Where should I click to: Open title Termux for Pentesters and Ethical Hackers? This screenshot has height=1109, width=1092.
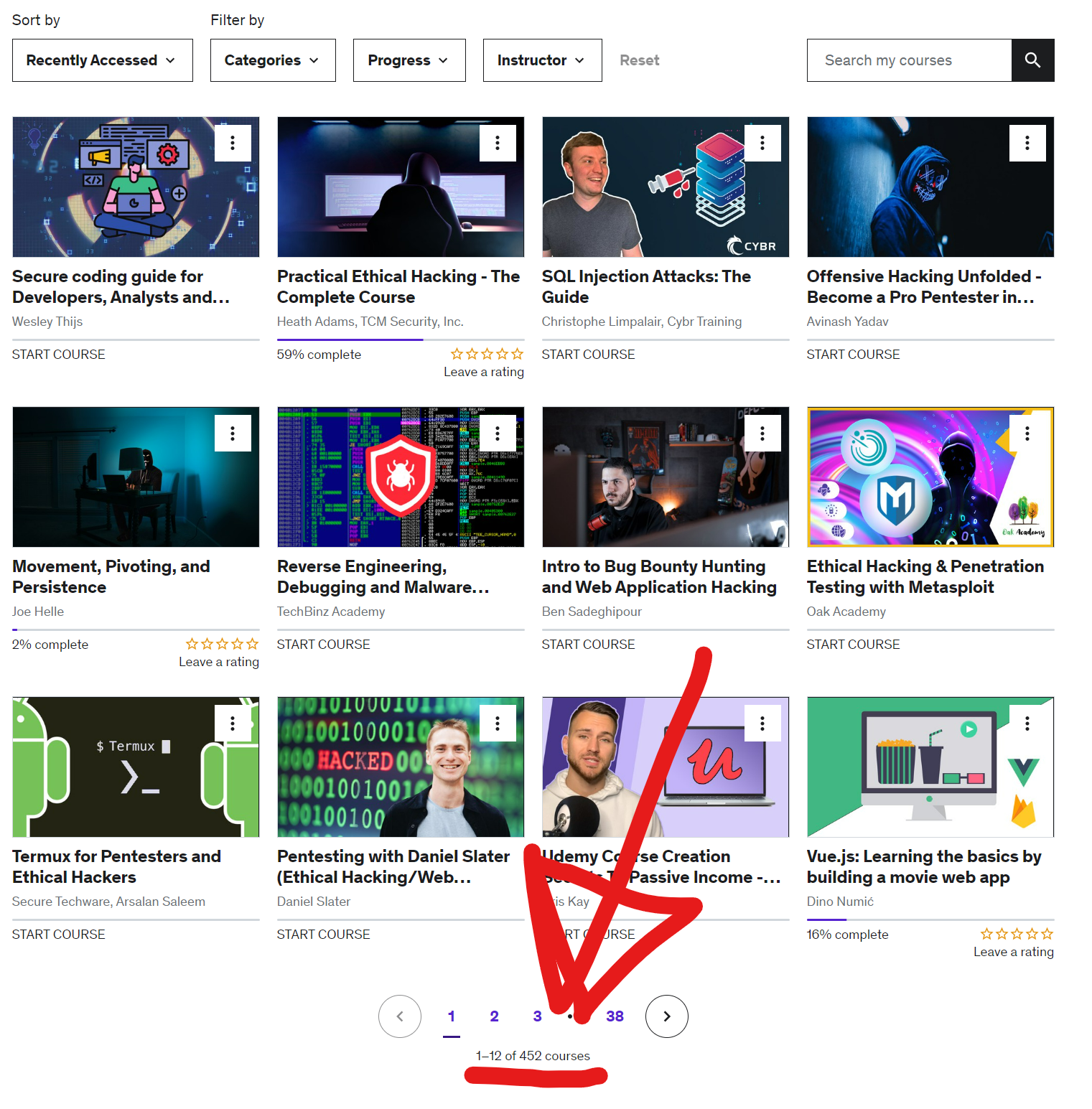[116, 866]
